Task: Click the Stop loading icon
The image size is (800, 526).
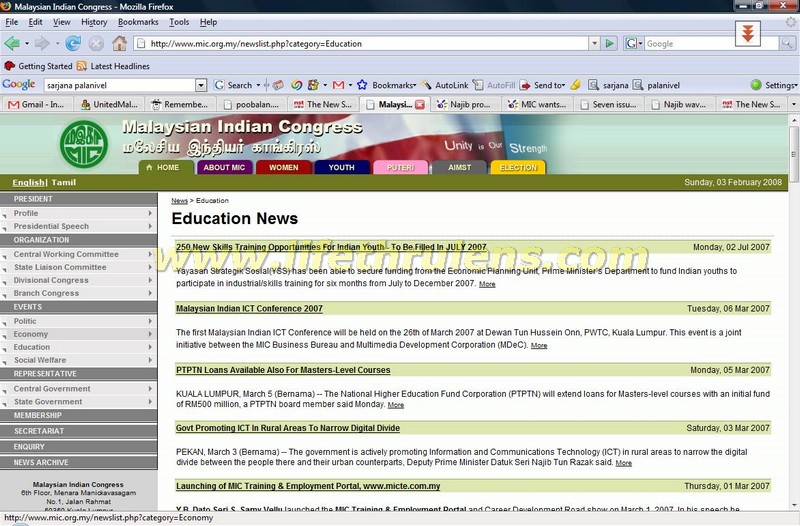Action: [96, 44]
